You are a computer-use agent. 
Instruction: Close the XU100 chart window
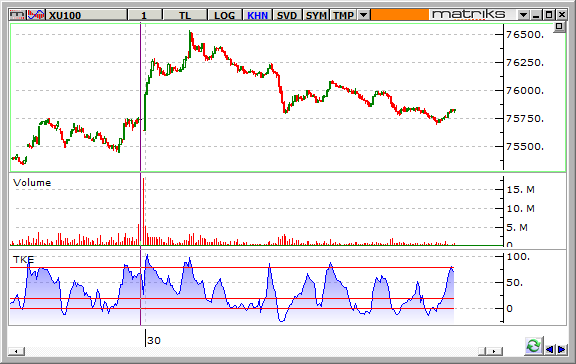[562, 15]
